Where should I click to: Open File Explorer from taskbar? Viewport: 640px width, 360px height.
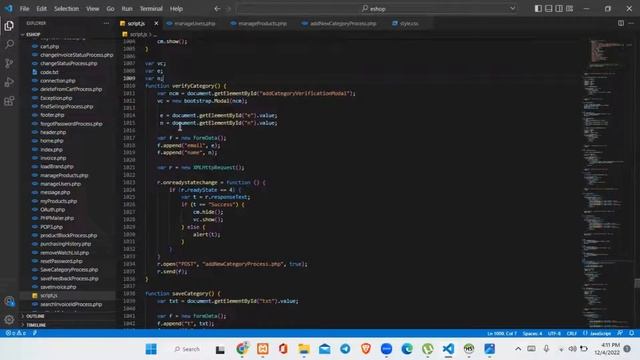[304, 349]
